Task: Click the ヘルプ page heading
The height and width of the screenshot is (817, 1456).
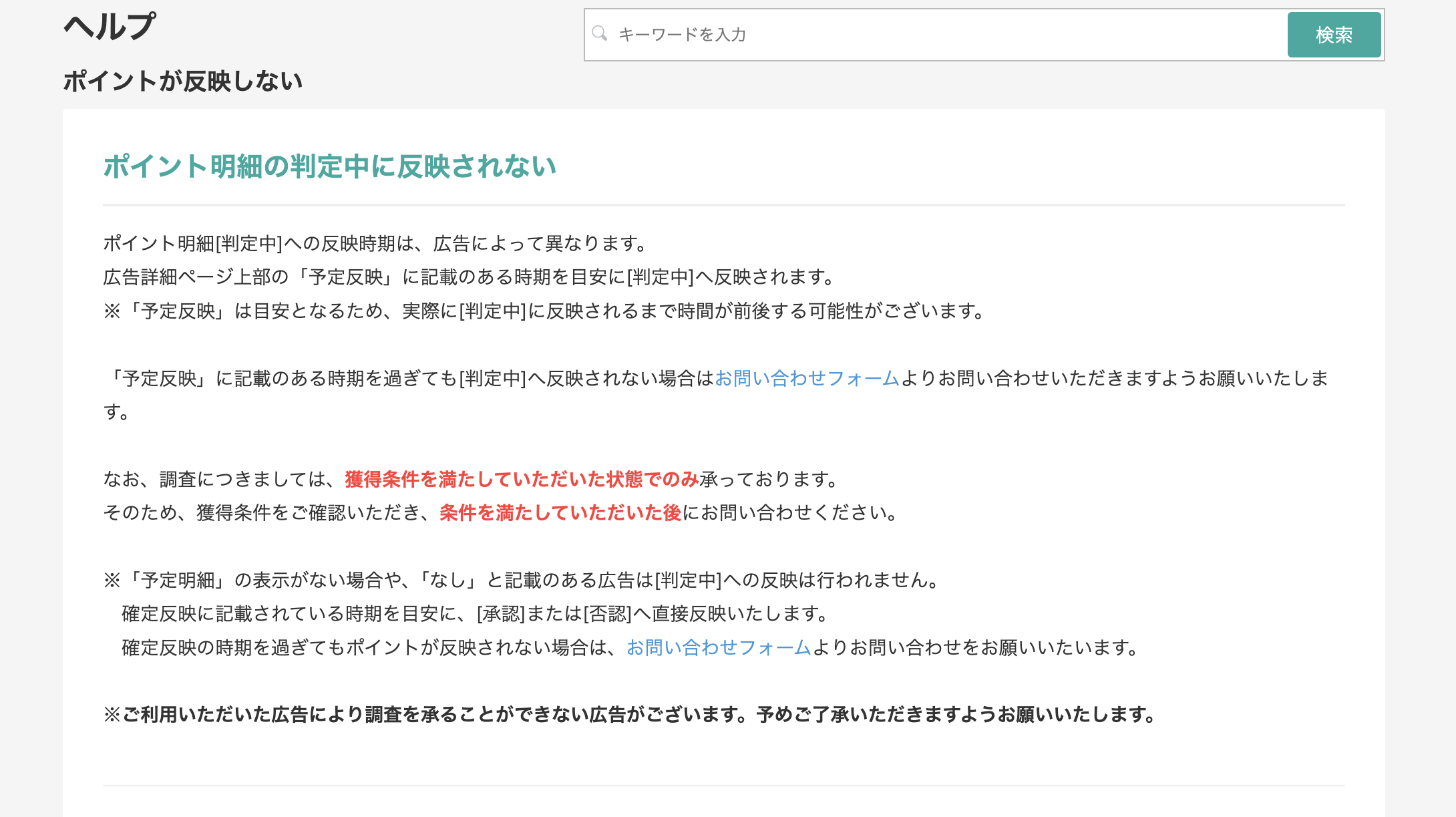Action: coord(110,27)
